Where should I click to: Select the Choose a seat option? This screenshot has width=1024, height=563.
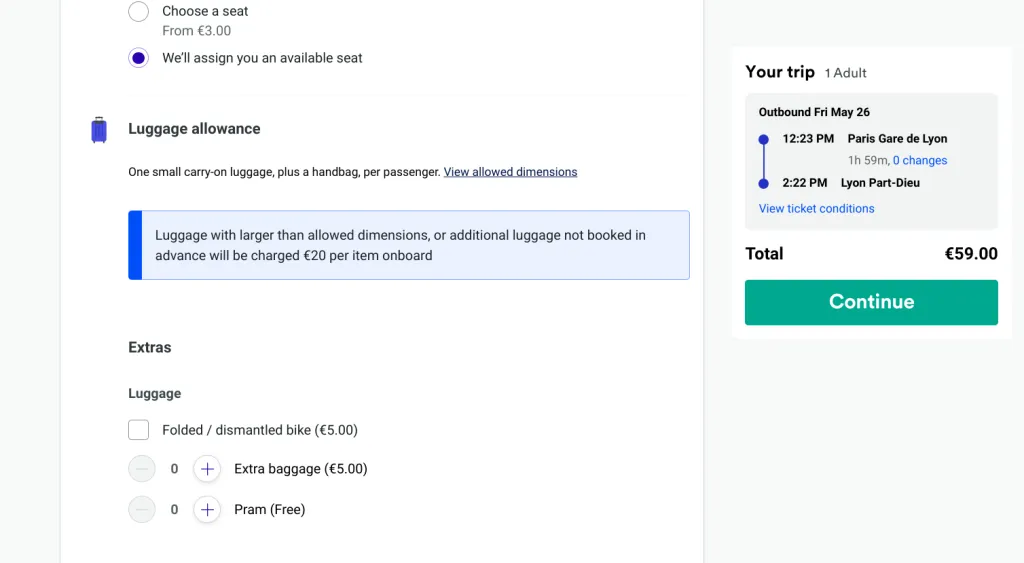(138, 11)
